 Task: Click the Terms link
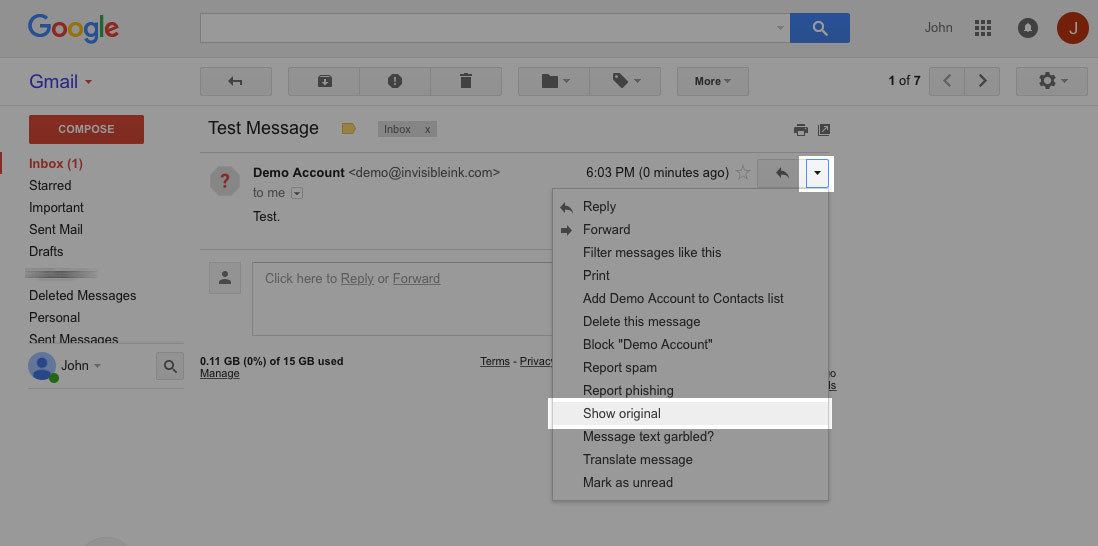[x=494, y=361]
